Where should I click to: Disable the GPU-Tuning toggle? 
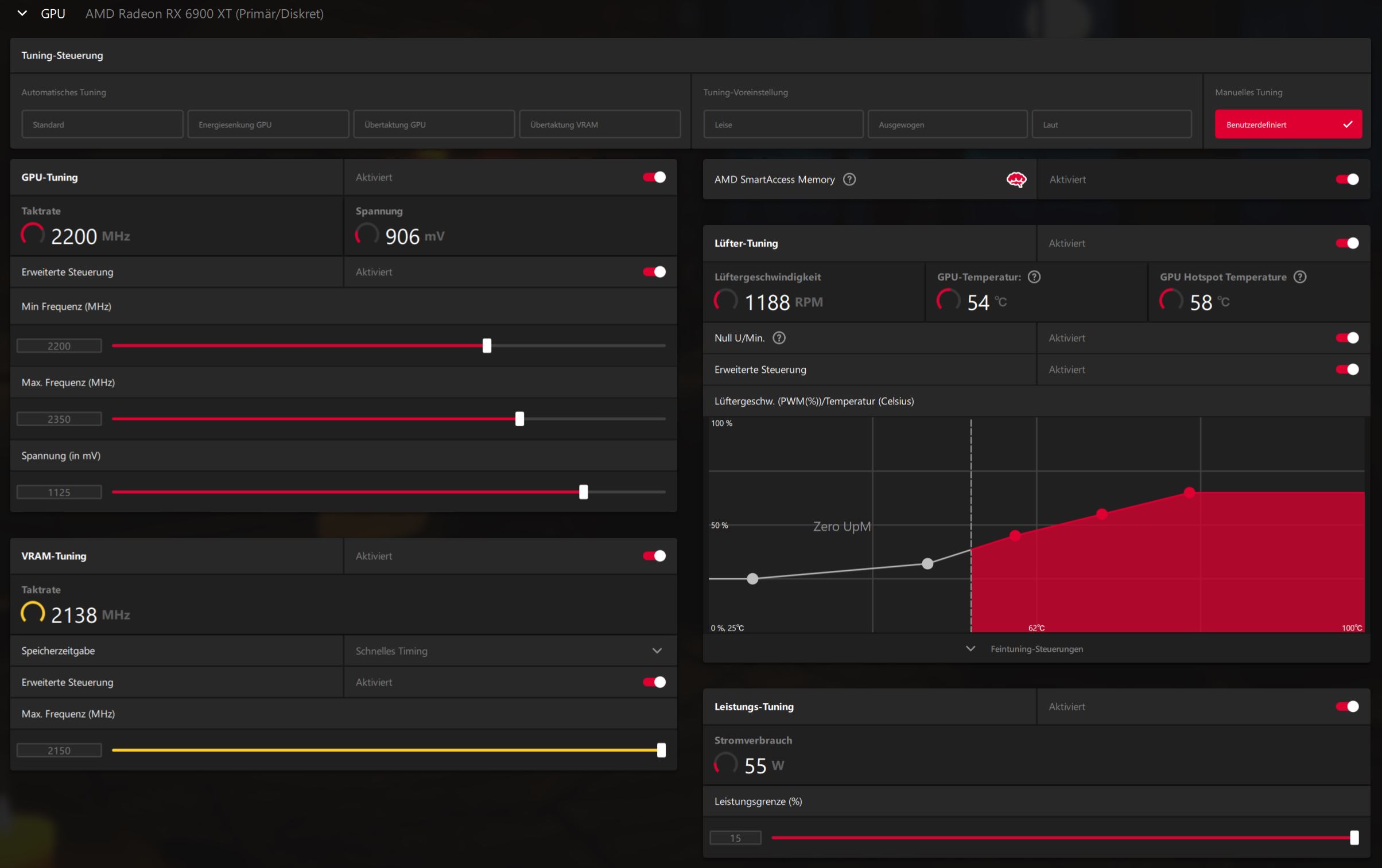click(x=654, y=177)
